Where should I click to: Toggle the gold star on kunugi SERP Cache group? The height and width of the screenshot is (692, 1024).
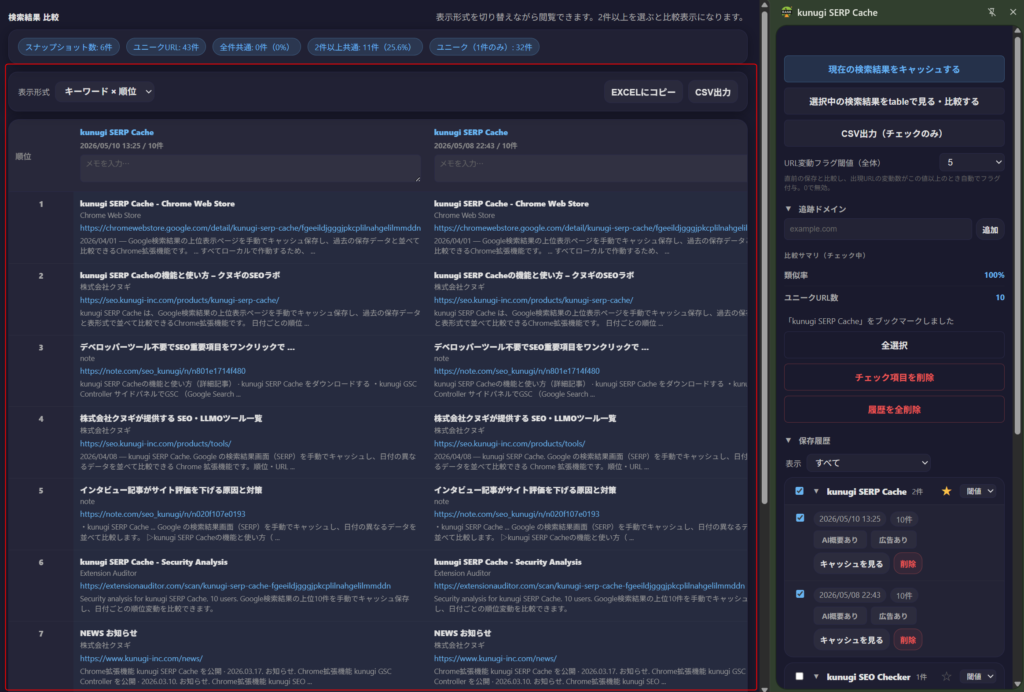[x=946, y=491]
